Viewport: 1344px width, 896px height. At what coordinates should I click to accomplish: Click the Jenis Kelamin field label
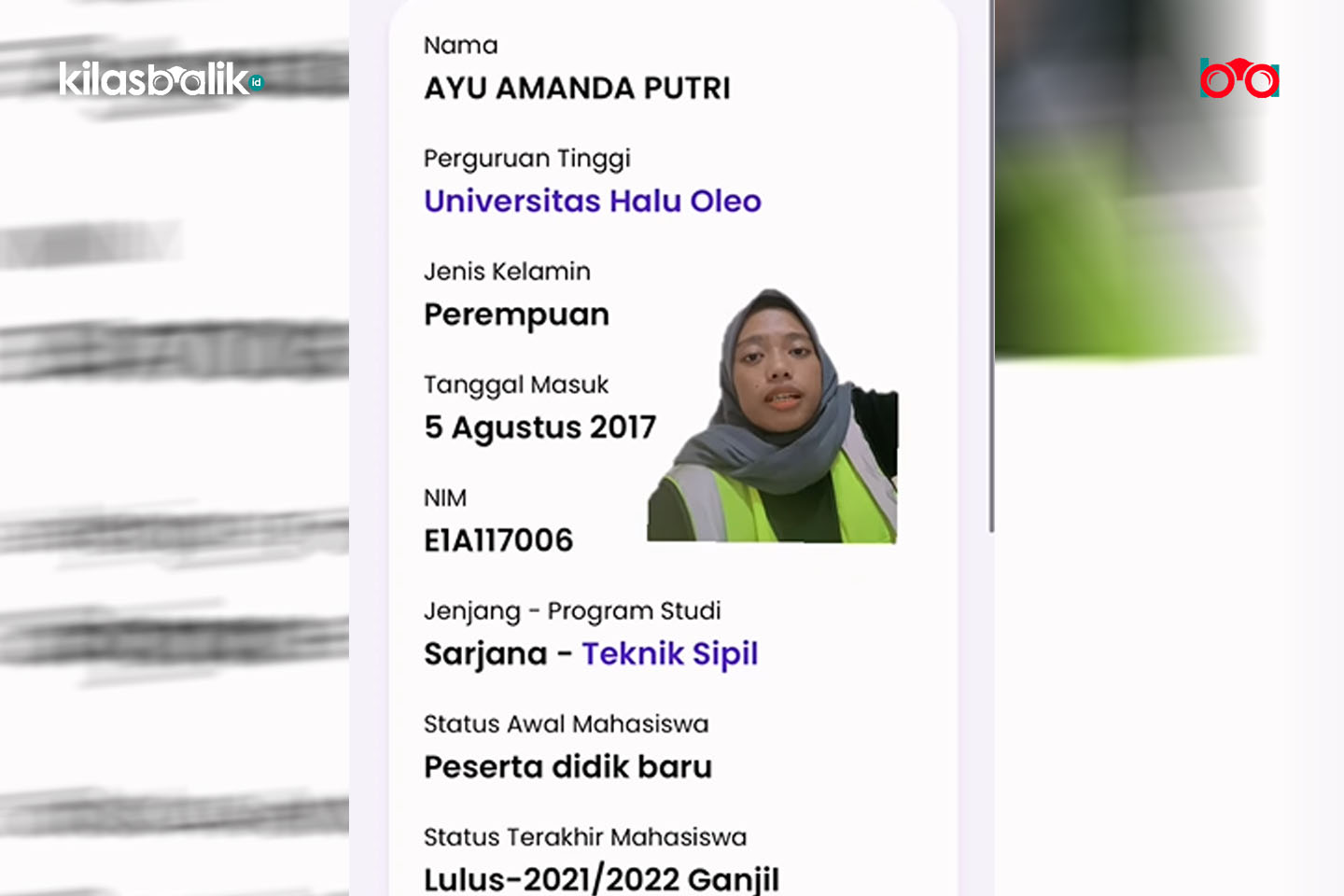(507, 272)
